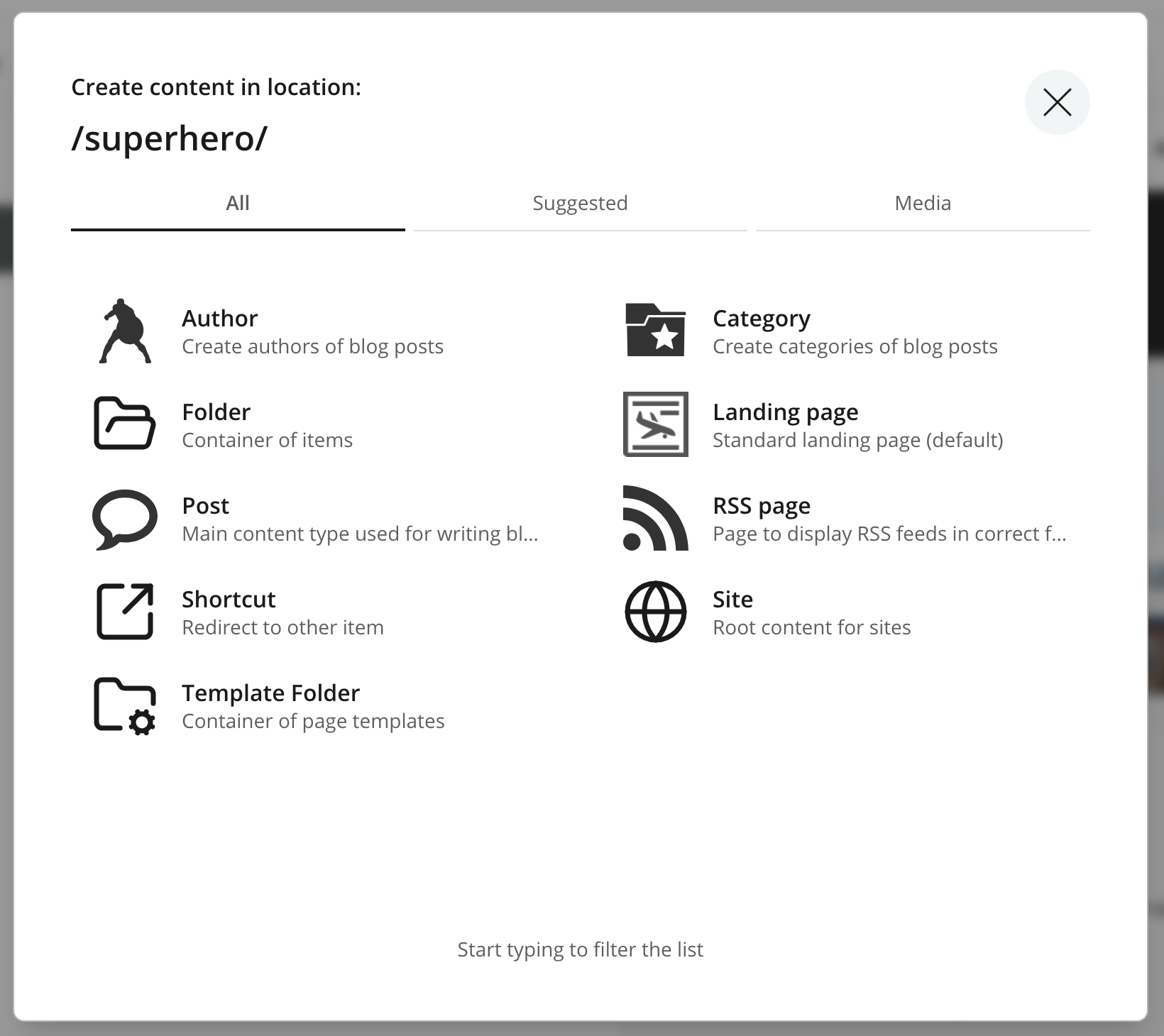Click 'Main content type used for writing' text
This screenshot has width=1164, height=1036.
pyautogui.click(x=361, y=534)
